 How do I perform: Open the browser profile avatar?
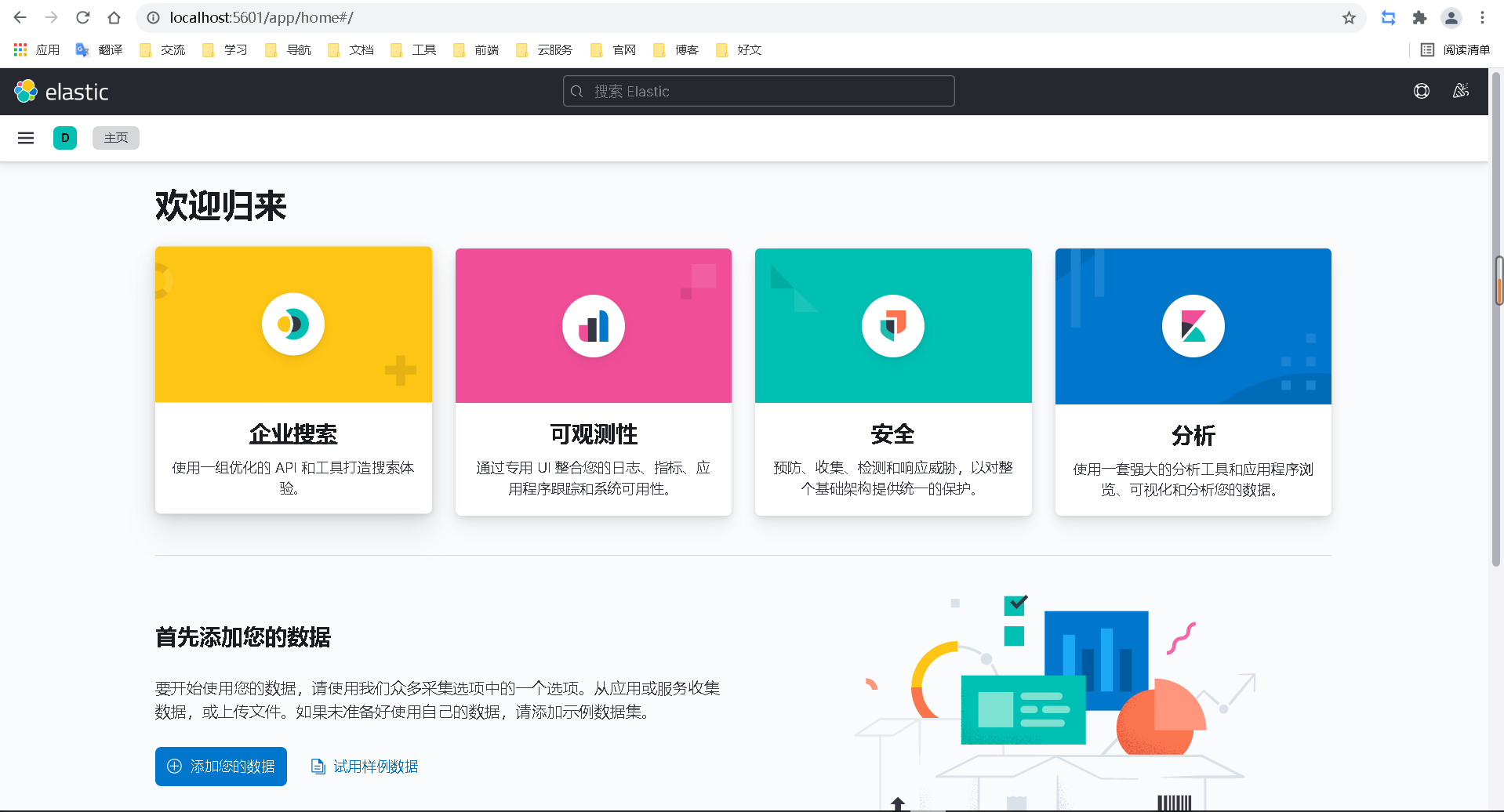(1451, 17)
